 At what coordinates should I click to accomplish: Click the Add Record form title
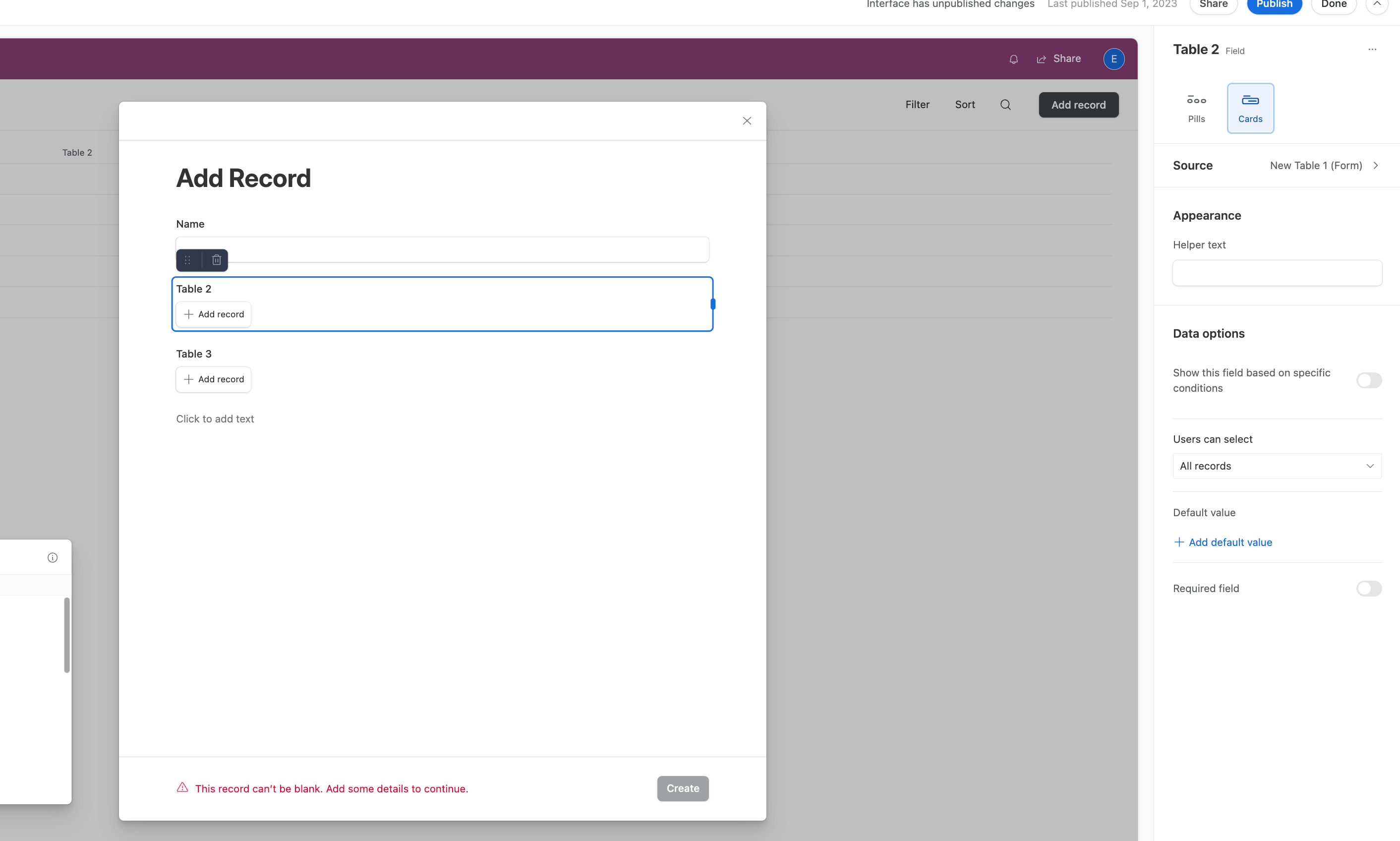243,179
